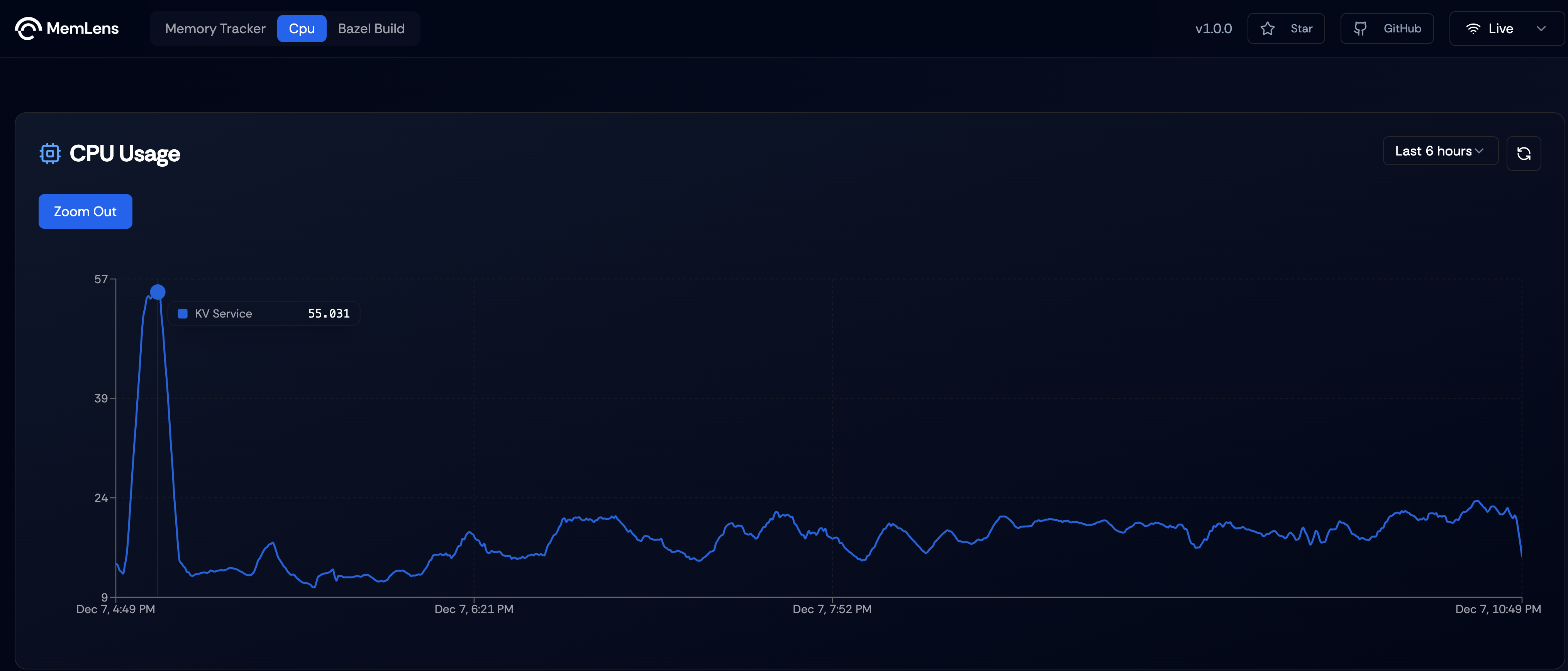1568x671 pixels.
Task: Click the 57 y-axis label
Action: pyautogui.click(x=101, y=279)
